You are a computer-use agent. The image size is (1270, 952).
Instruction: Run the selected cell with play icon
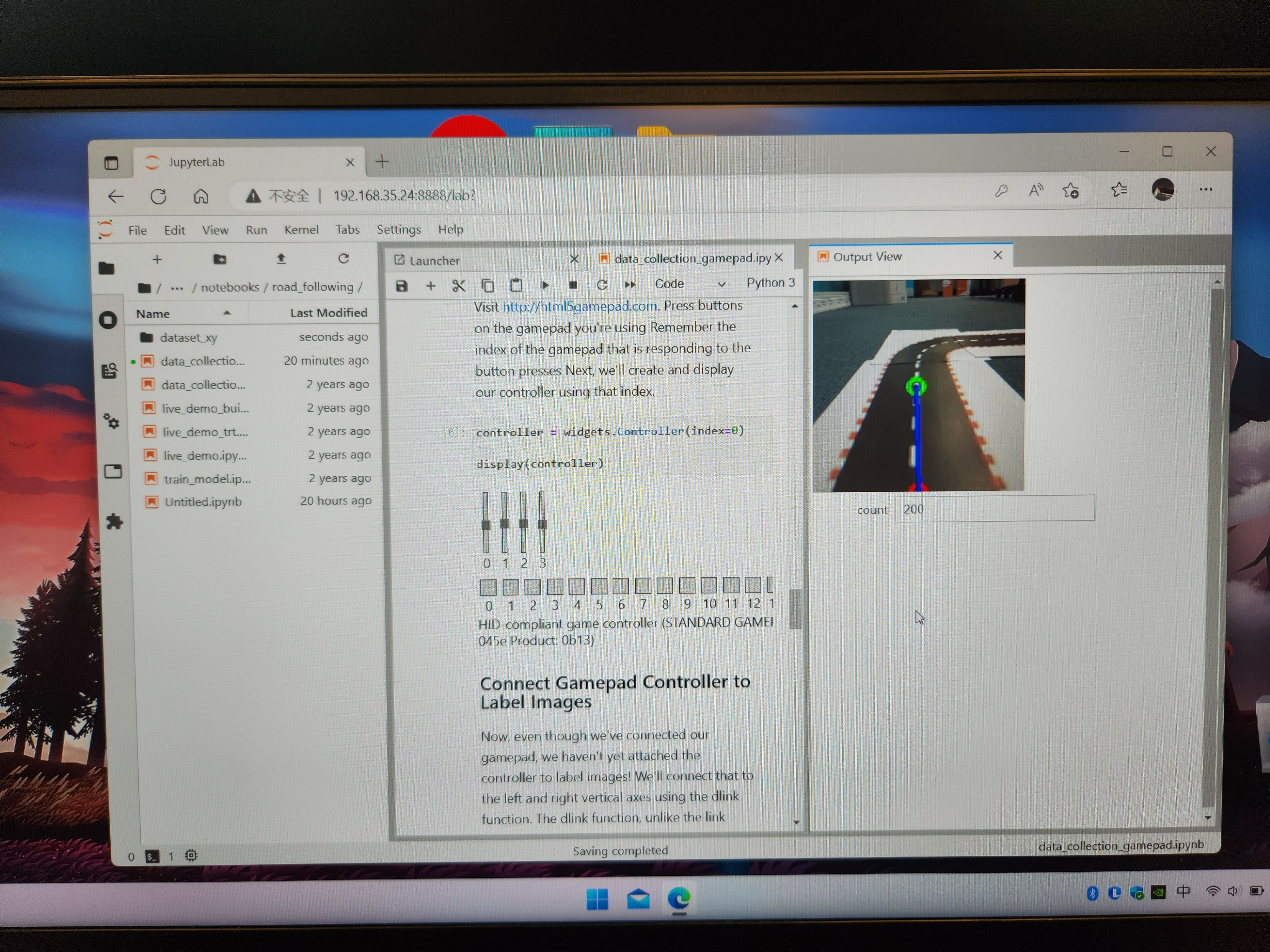coord(545,285)
